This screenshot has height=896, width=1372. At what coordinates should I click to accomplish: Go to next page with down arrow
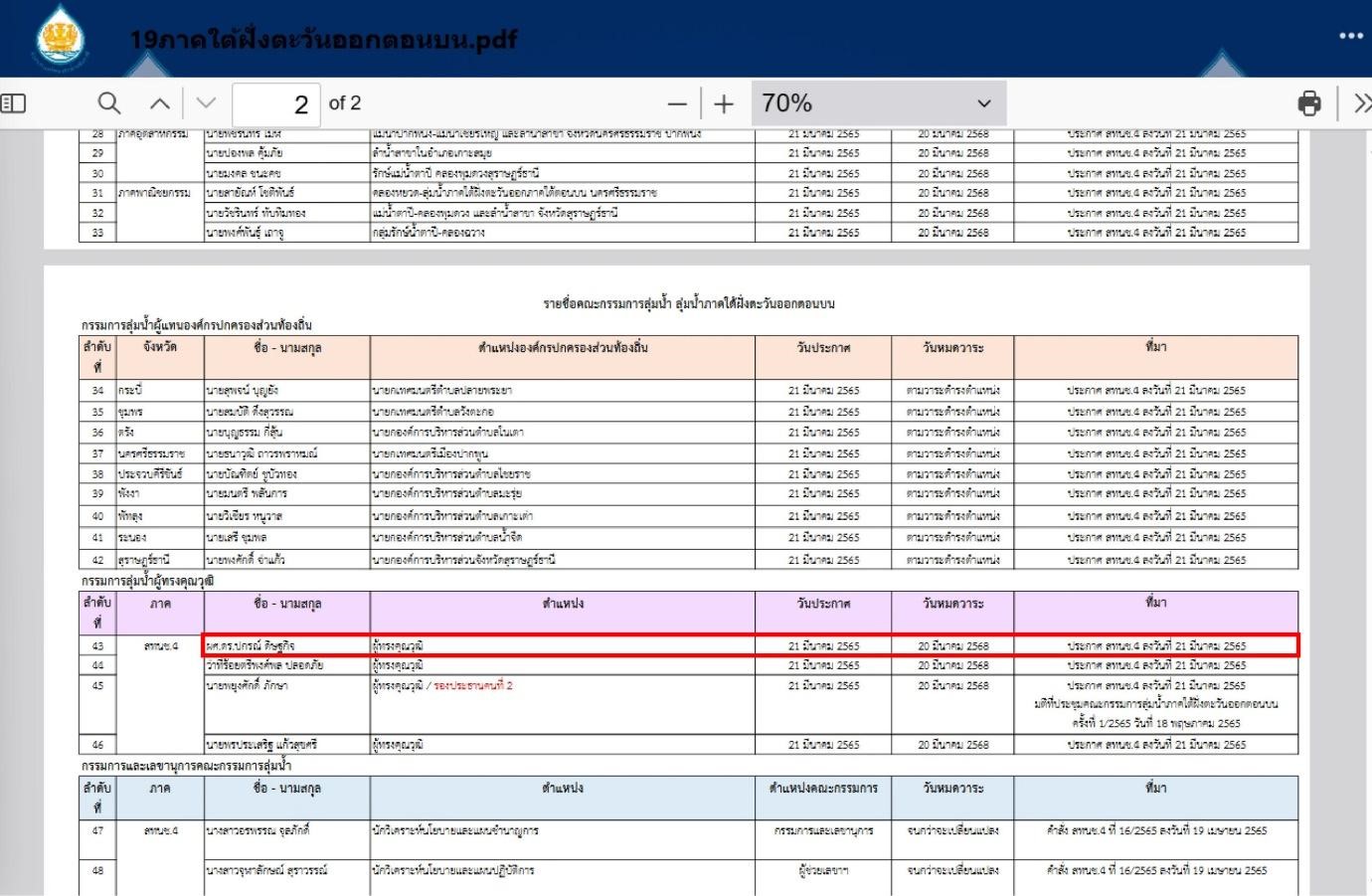206,103
